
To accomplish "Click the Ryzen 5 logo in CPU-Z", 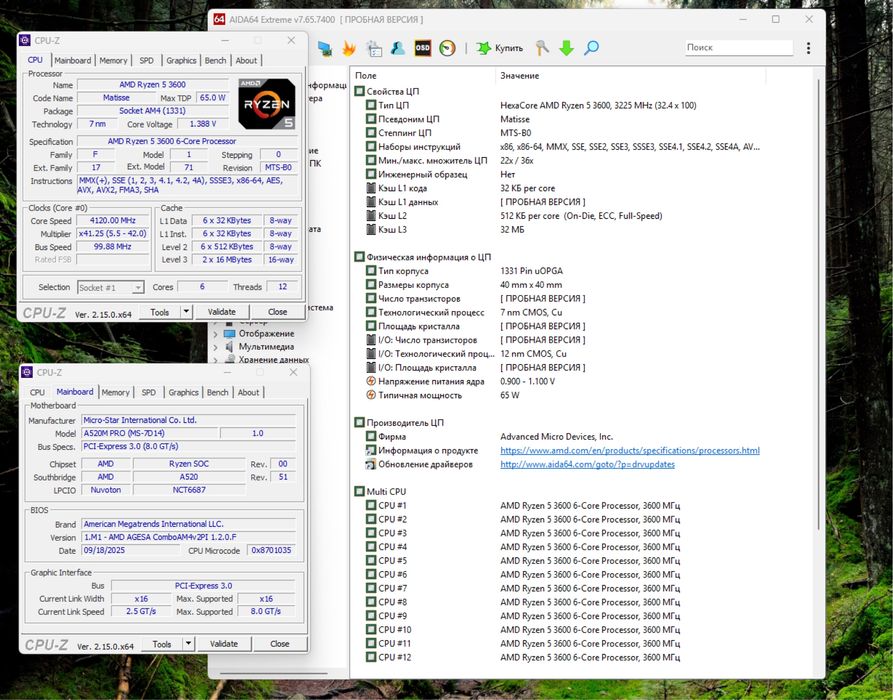I will 267,104.
